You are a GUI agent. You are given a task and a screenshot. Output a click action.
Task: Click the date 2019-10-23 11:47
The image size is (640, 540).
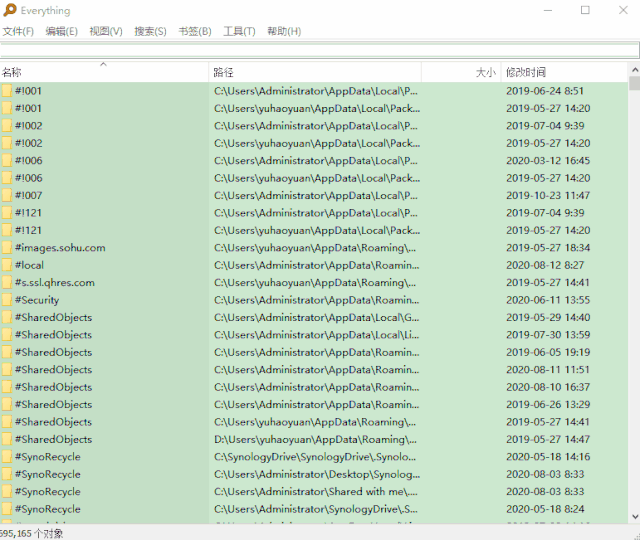(x=548, y=196)
